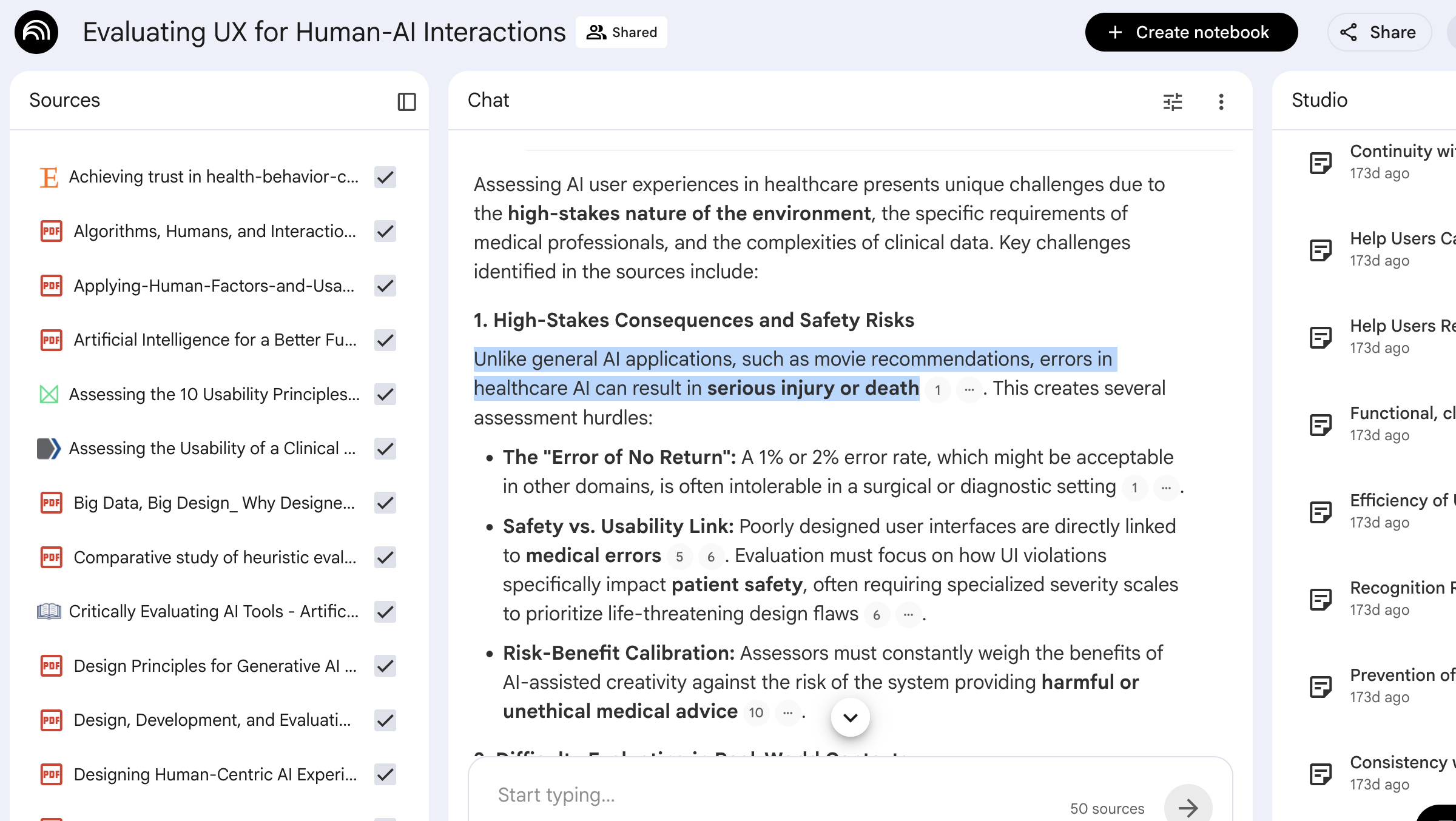Open Efficiency of note in Studio
The image size is (1456, 821).
click(1381, 511)
